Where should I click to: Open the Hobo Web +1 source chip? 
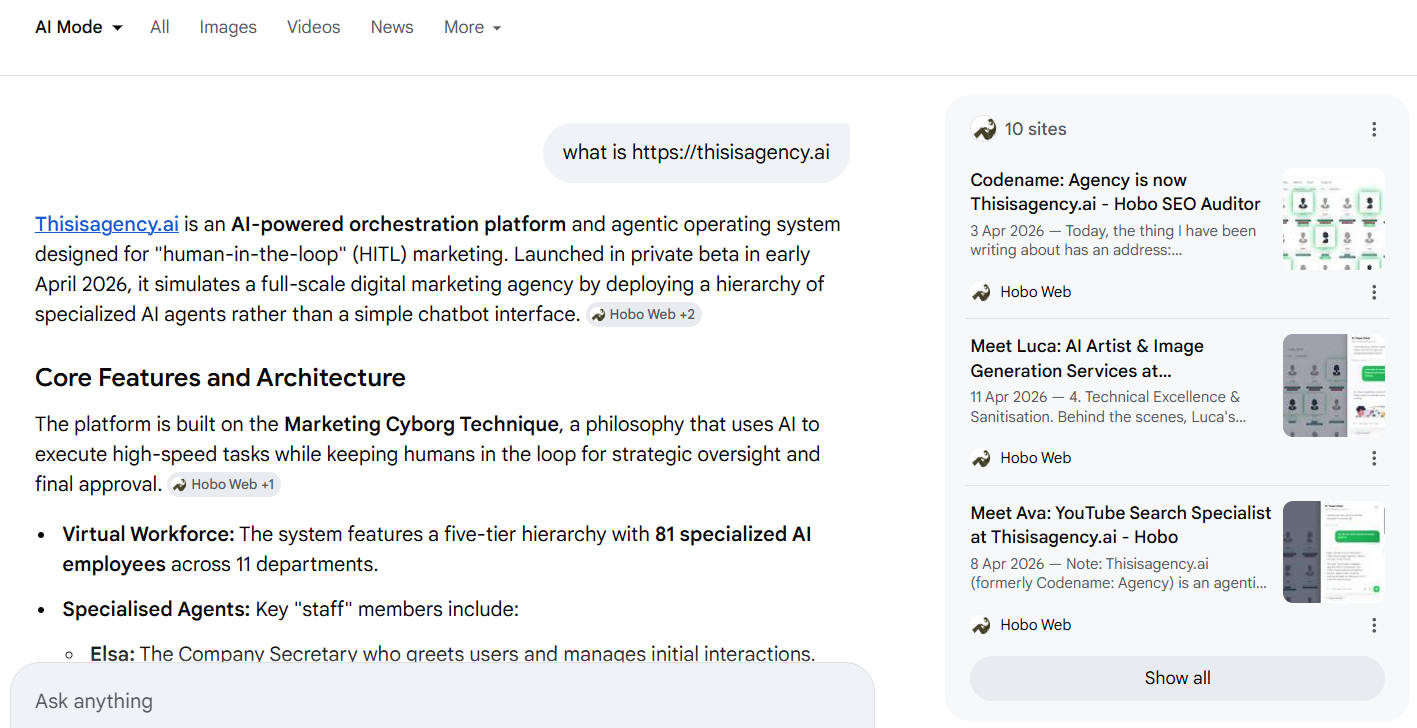(x=224, y=484)
